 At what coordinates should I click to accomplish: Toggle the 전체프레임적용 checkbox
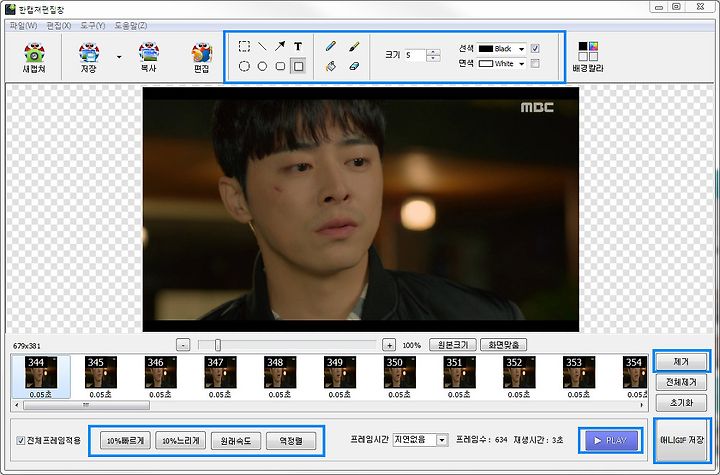21,441
